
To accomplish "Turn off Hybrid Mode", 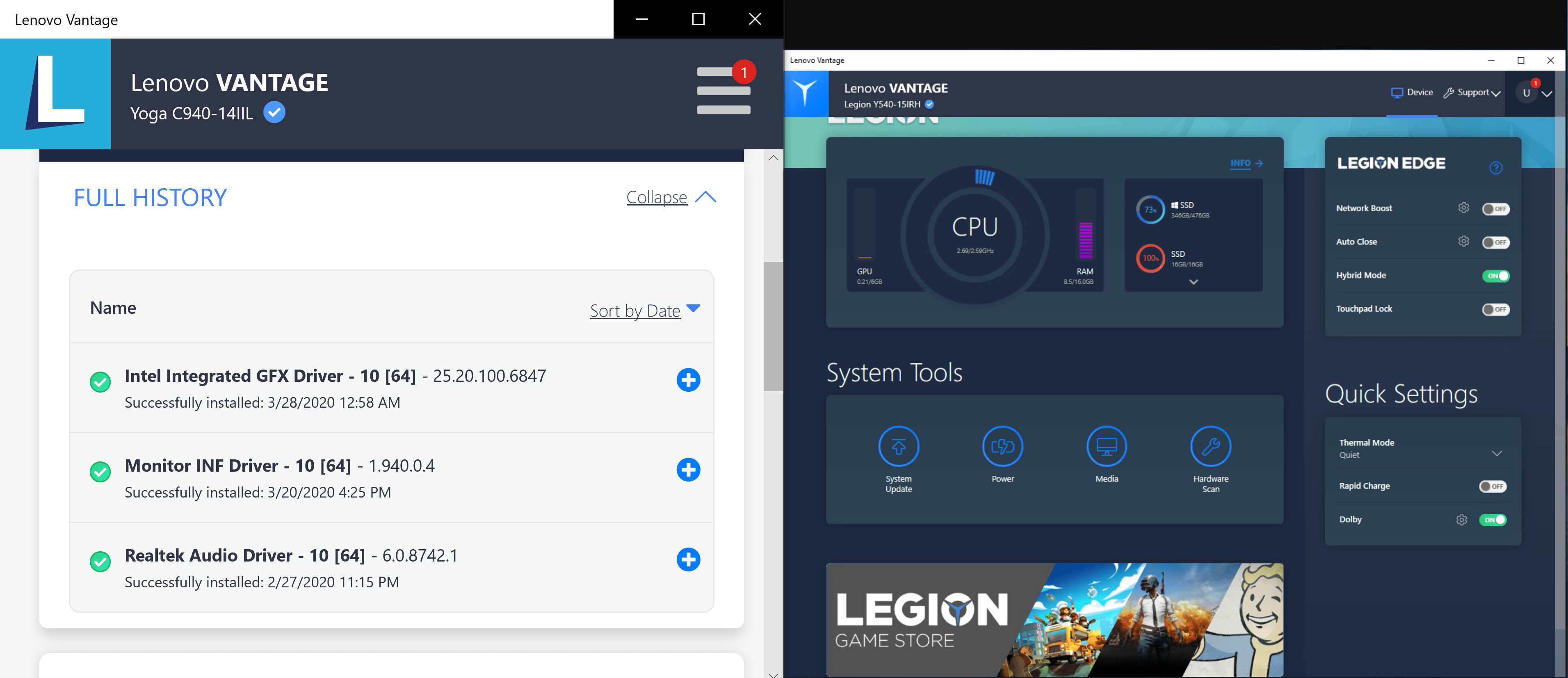I will pos(1496,276).
